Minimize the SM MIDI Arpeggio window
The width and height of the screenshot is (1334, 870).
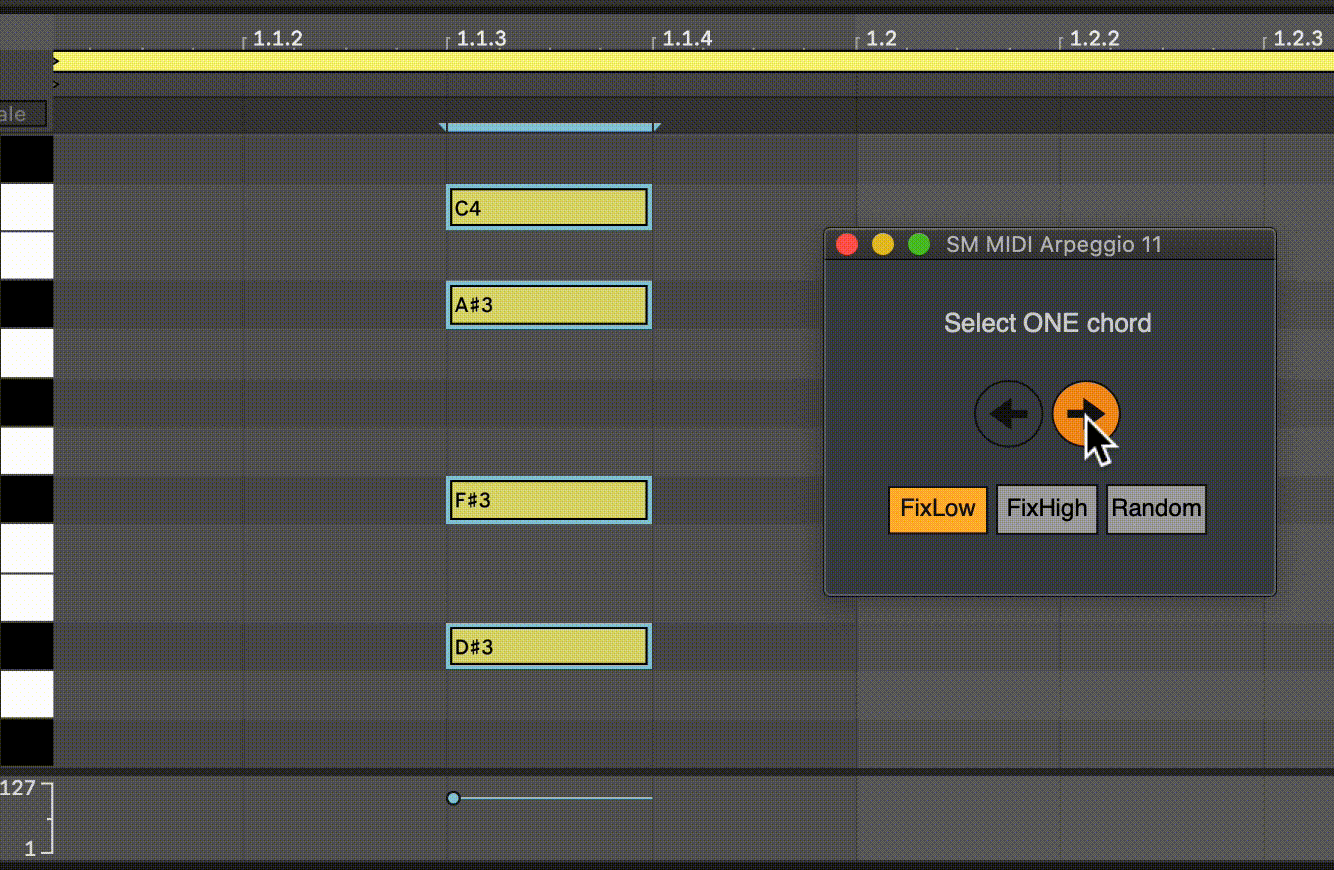883,244
